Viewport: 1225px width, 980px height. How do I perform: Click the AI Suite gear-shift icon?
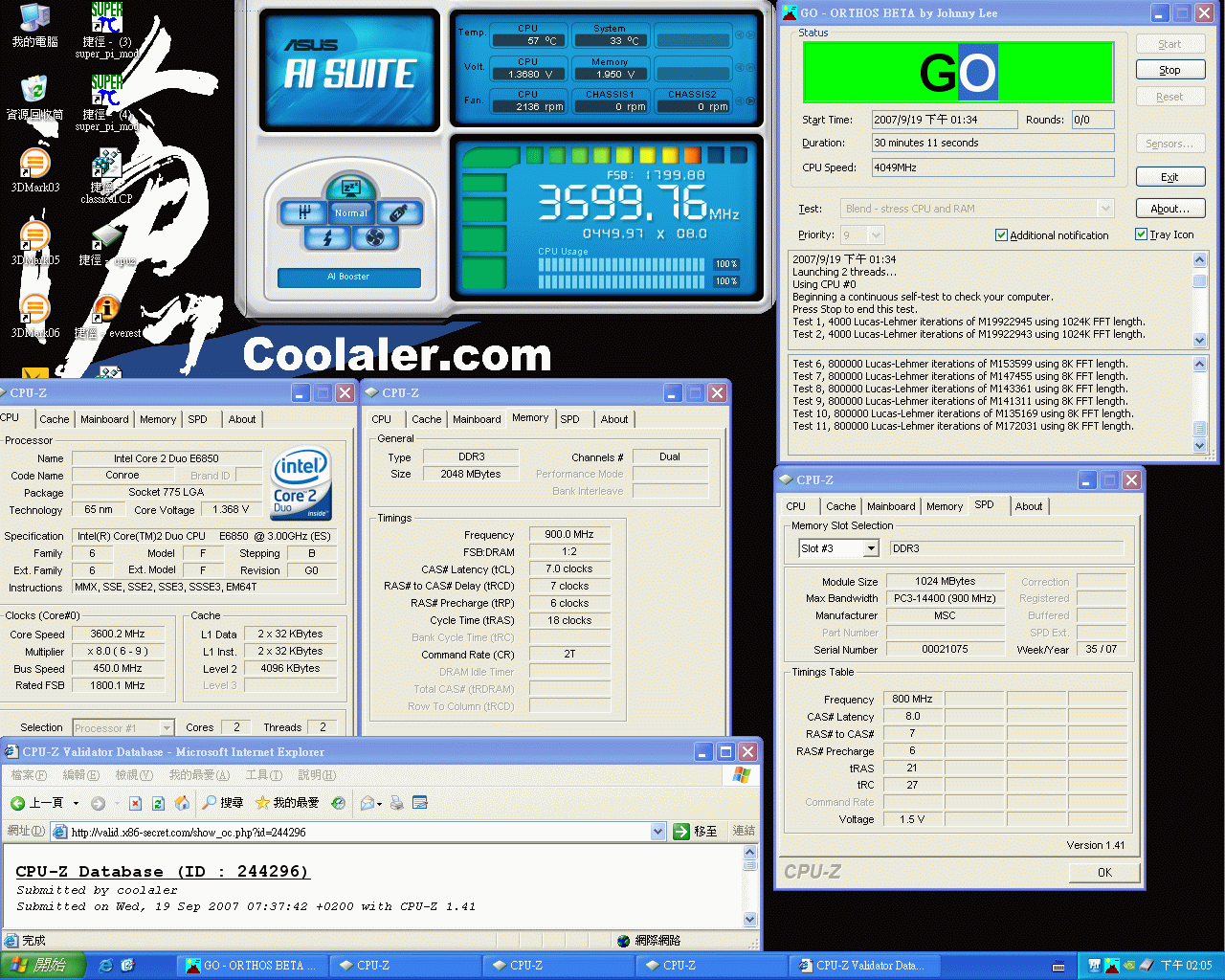[304, 212]
